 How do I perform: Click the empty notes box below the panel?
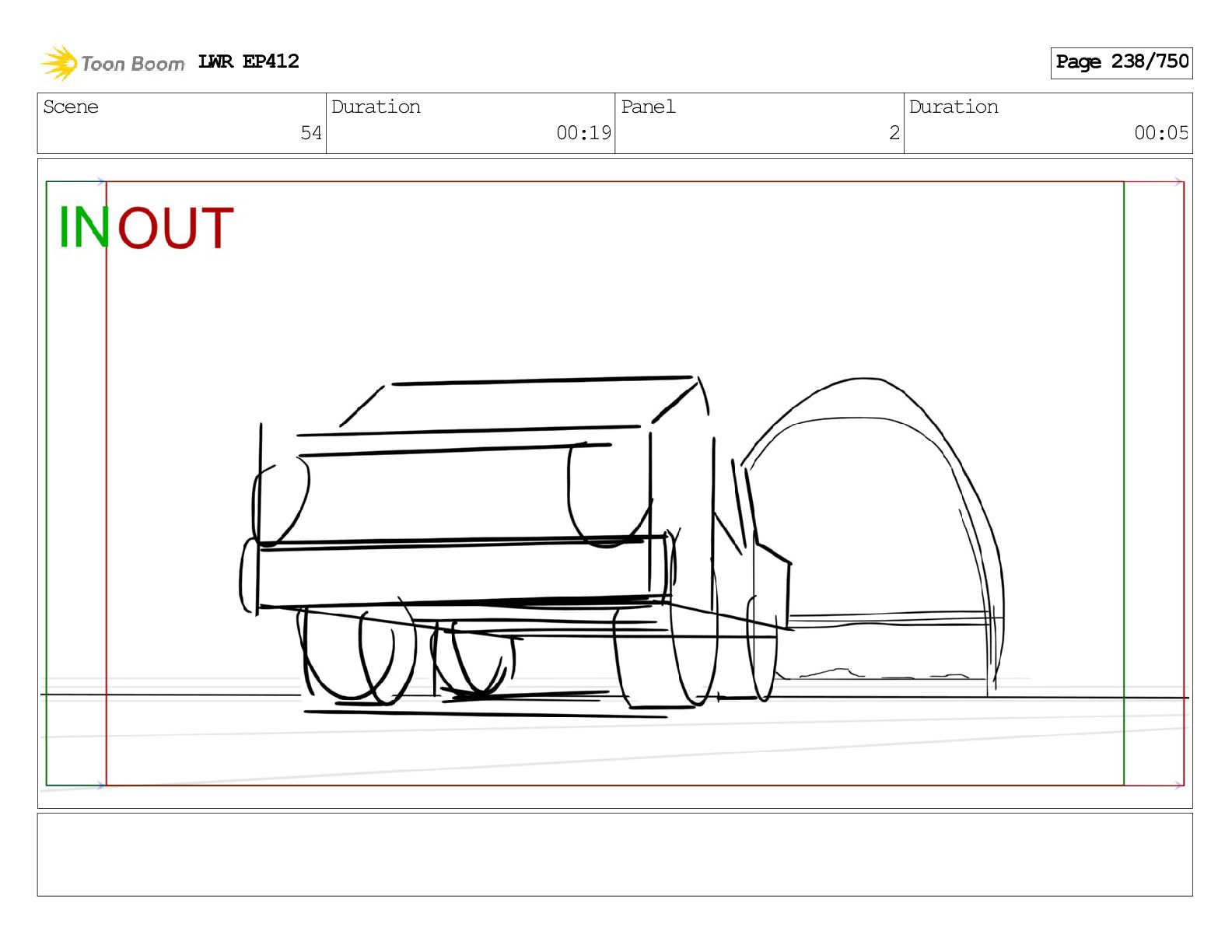(614, 855)
